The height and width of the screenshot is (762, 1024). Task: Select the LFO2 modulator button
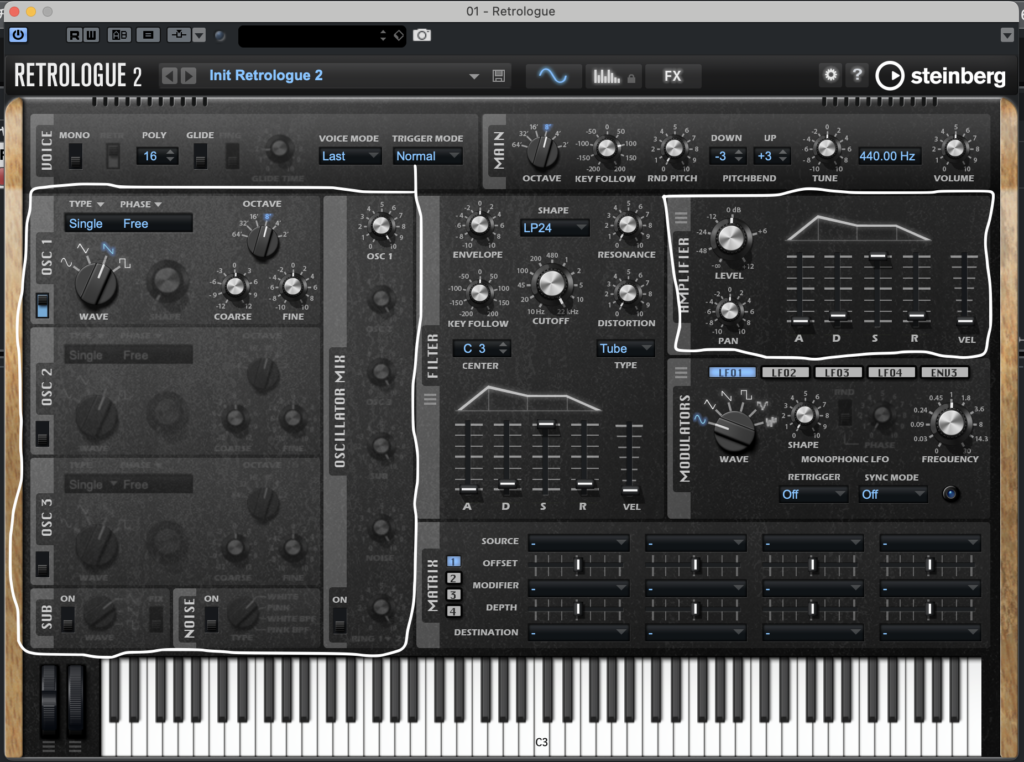click(x=785, y=373)
